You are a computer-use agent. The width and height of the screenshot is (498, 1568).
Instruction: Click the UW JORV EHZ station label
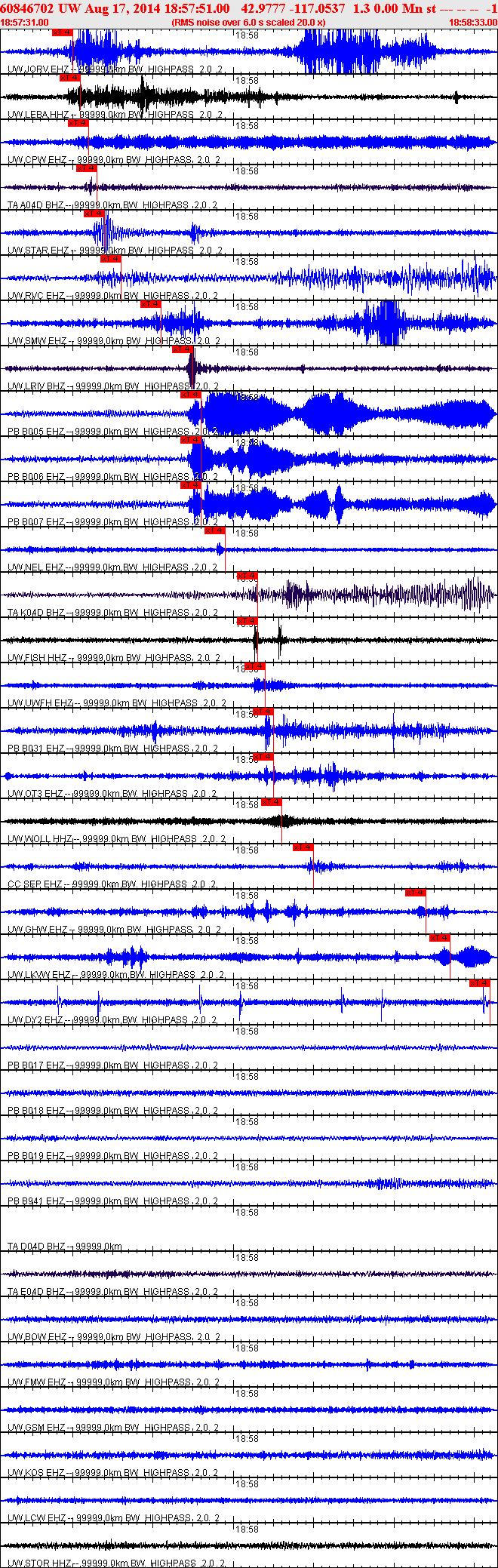click(38, 69)
